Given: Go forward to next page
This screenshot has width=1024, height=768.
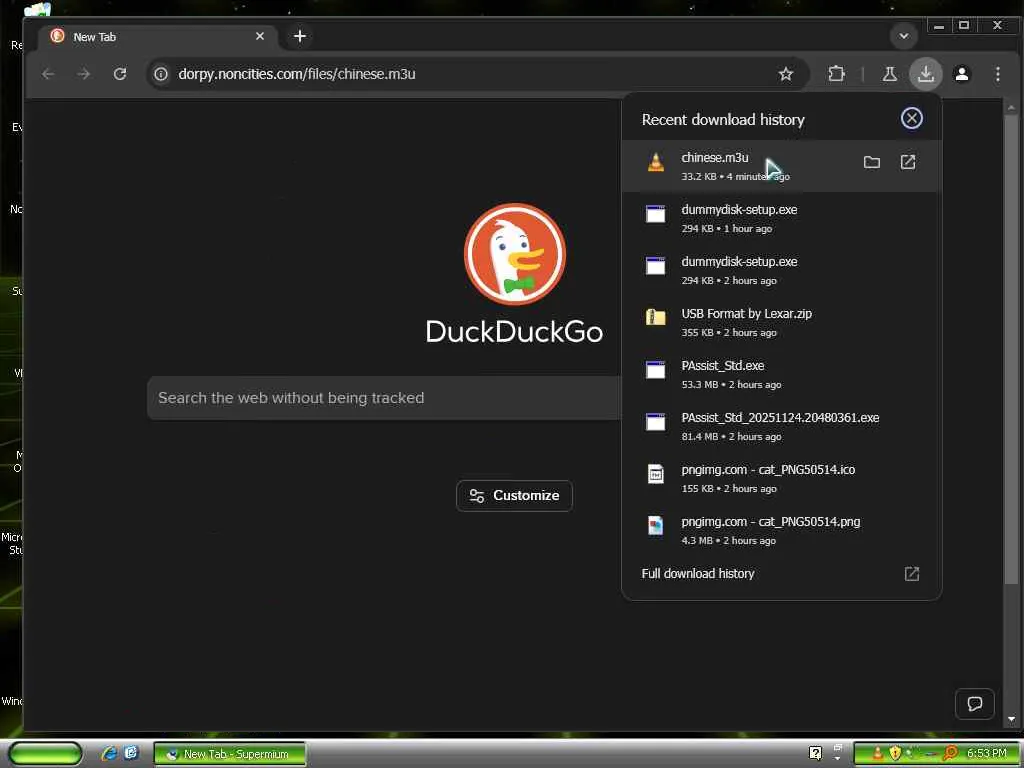Looking at the screenshot, I should pyautogui.click(x=84, y=74).
